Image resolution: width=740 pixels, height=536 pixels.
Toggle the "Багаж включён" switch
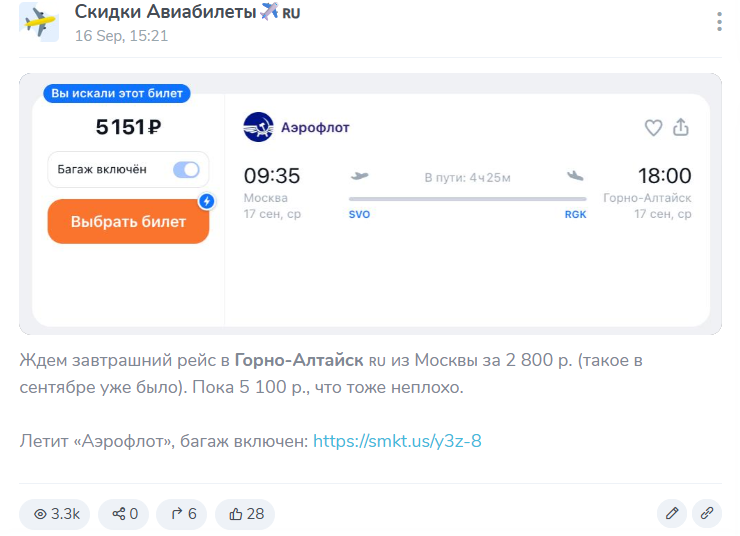(186, 170)
